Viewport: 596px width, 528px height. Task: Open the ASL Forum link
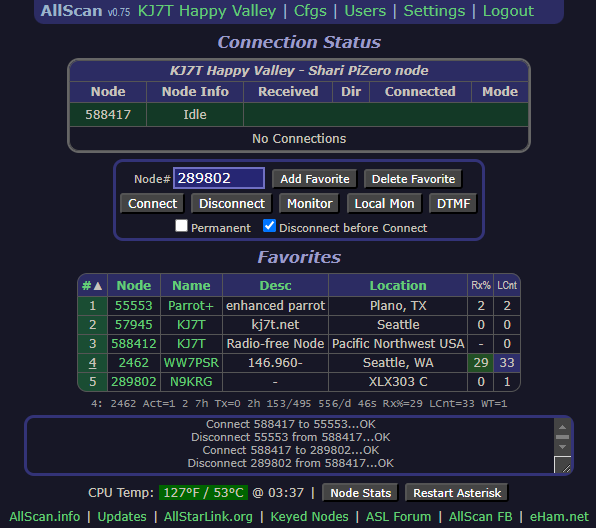[x=398, y=517]
